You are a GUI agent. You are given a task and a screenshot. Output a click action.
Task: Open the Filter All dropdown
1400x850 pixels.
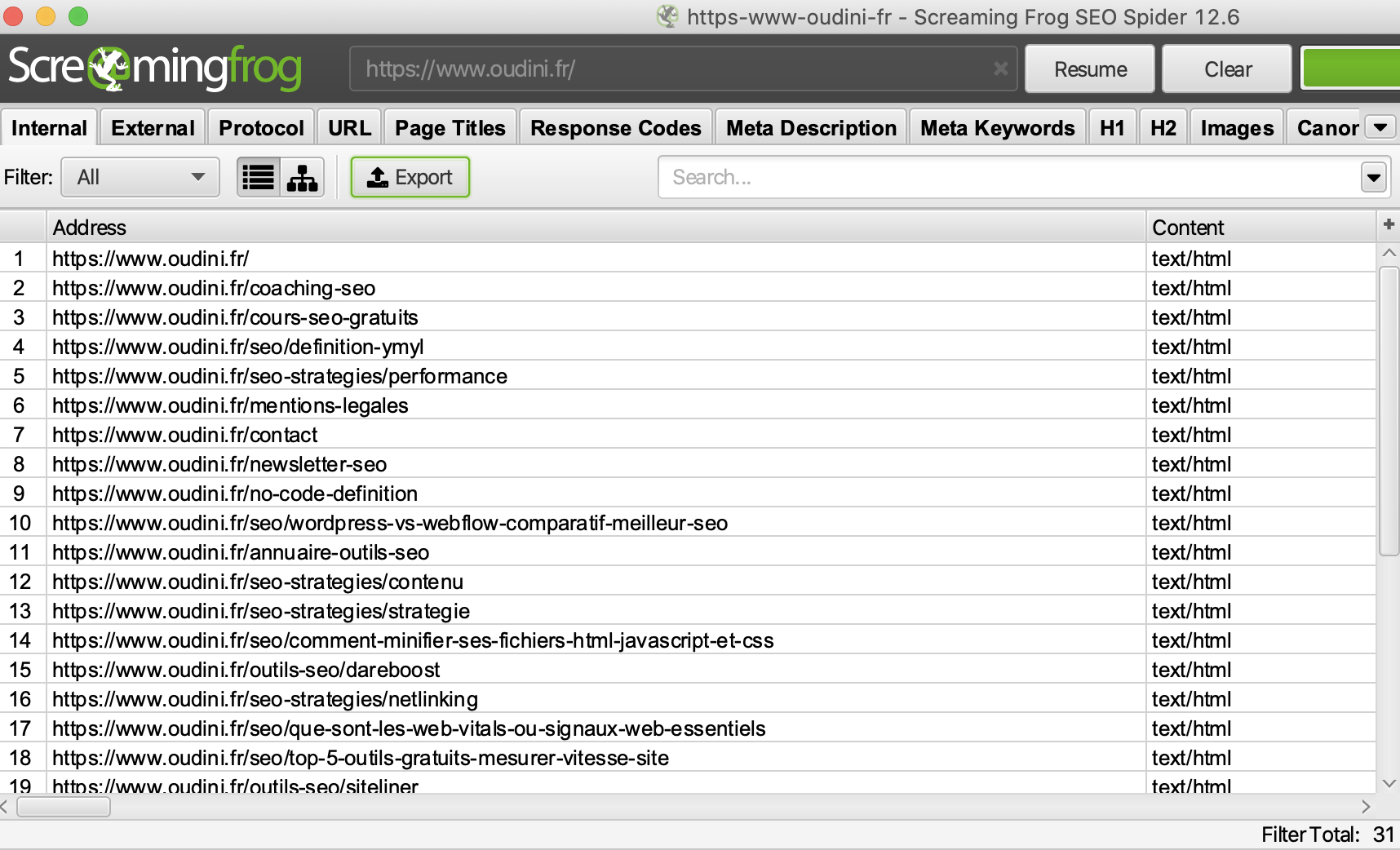[140, 177]
